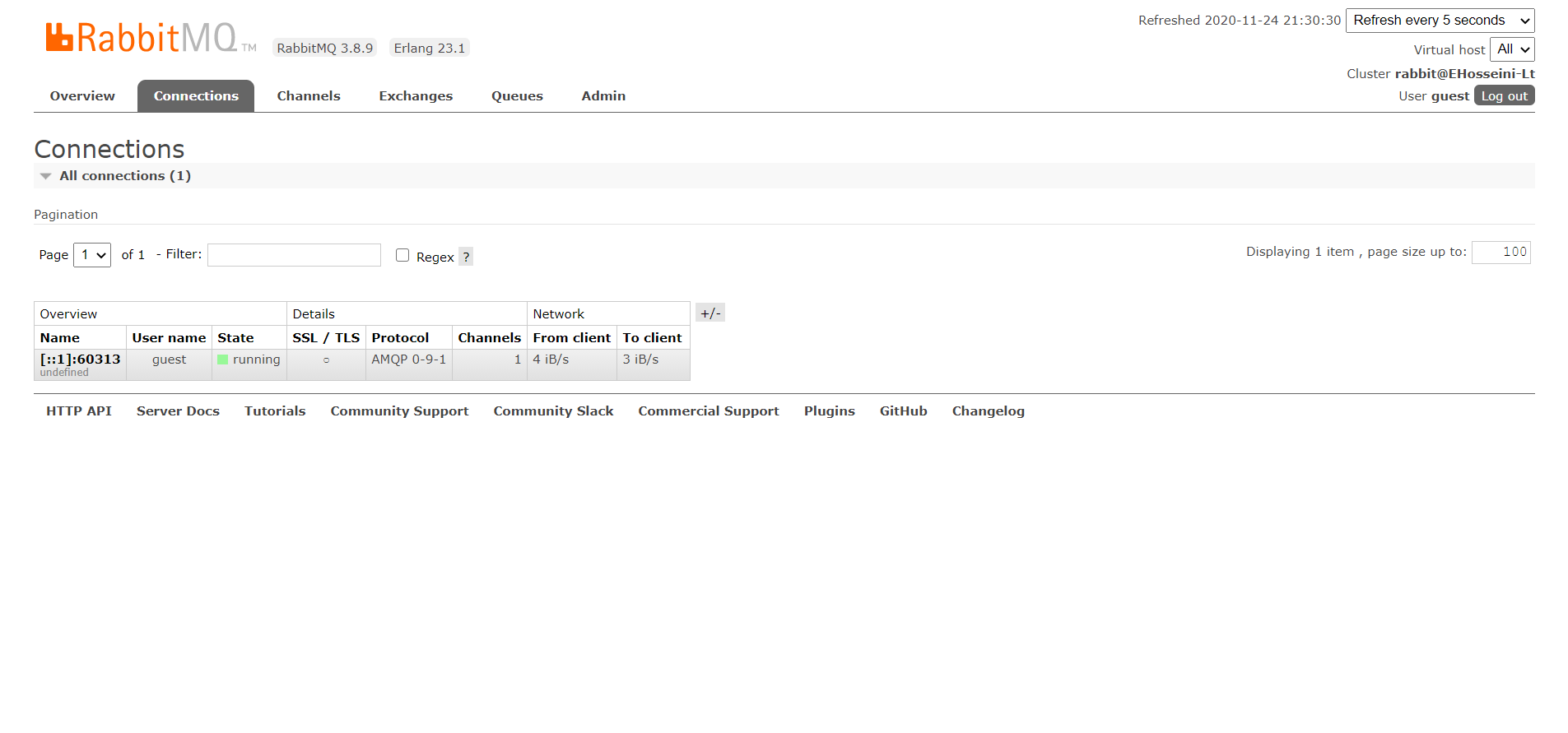
Task: Open the HTTP API link
Action: coord(79,411)
